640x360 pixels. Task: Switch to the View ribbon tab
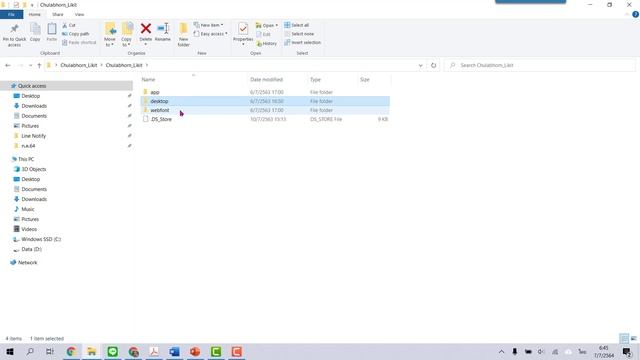pyautogui.click(x=79, y=14)
